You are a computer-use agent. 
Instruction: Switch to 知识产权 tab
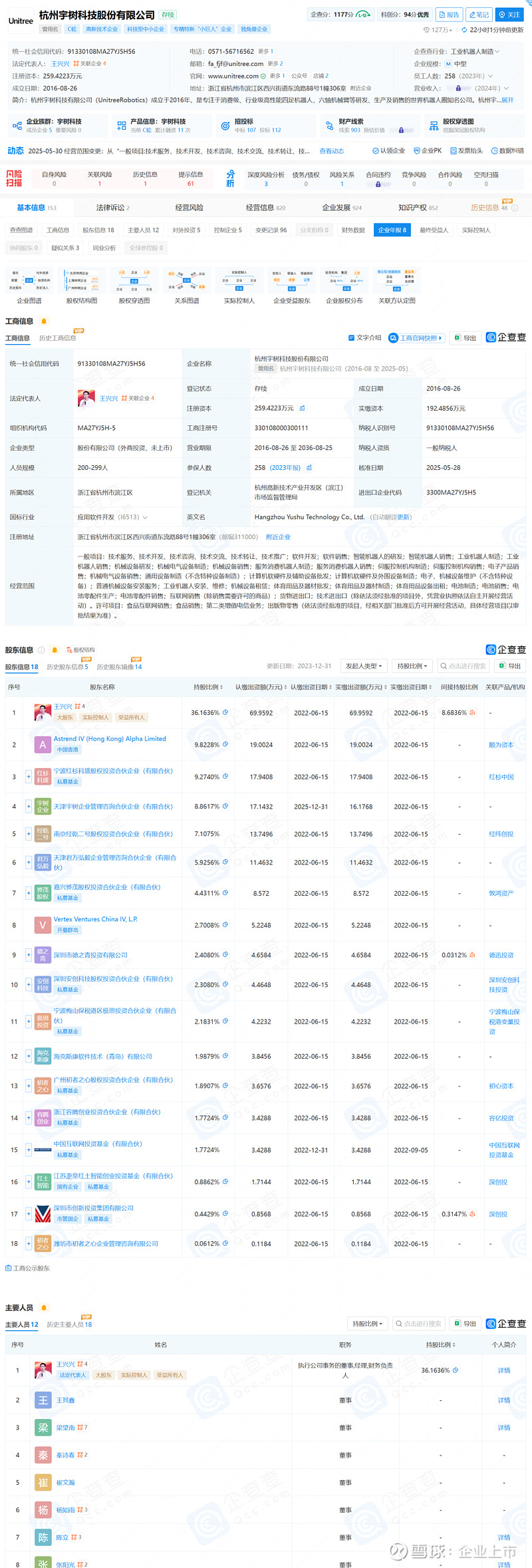click(x=418, y=208)
